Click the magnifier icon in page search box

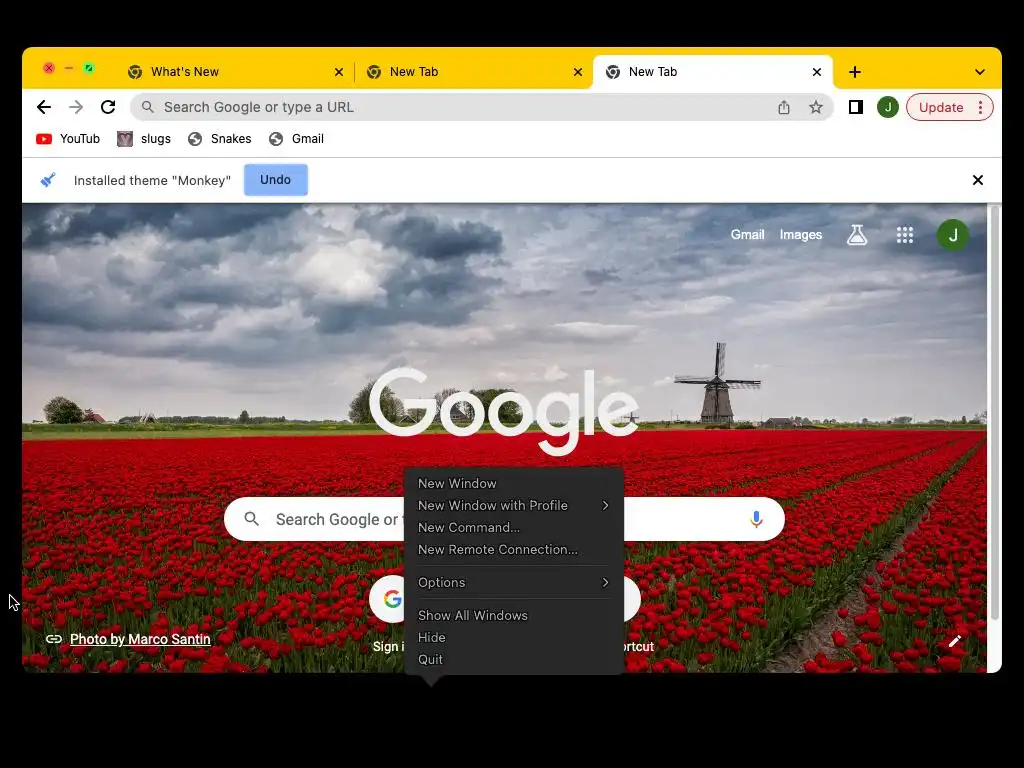point(251,519)
